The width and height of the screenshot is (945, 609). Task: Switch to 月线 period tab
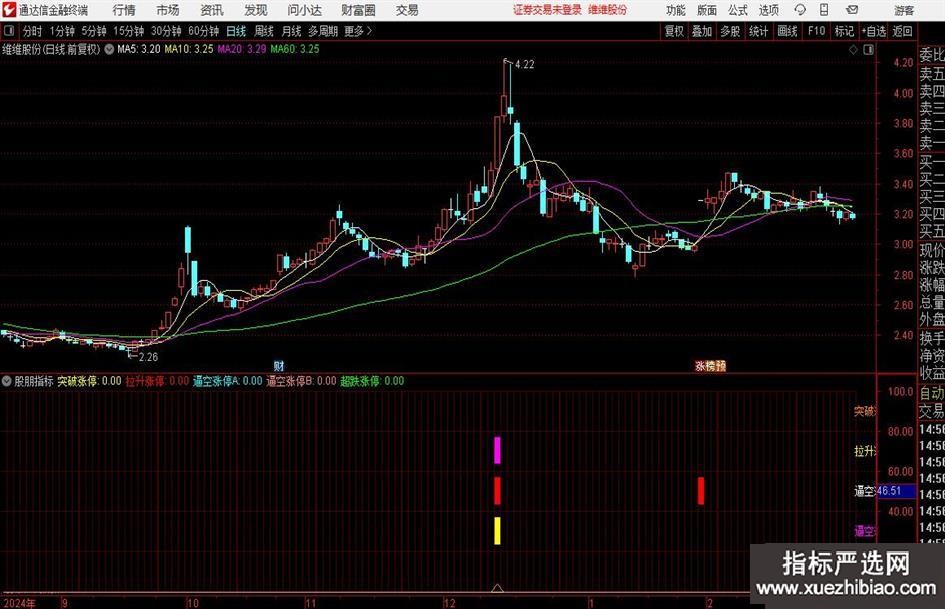tap(291, 31)
